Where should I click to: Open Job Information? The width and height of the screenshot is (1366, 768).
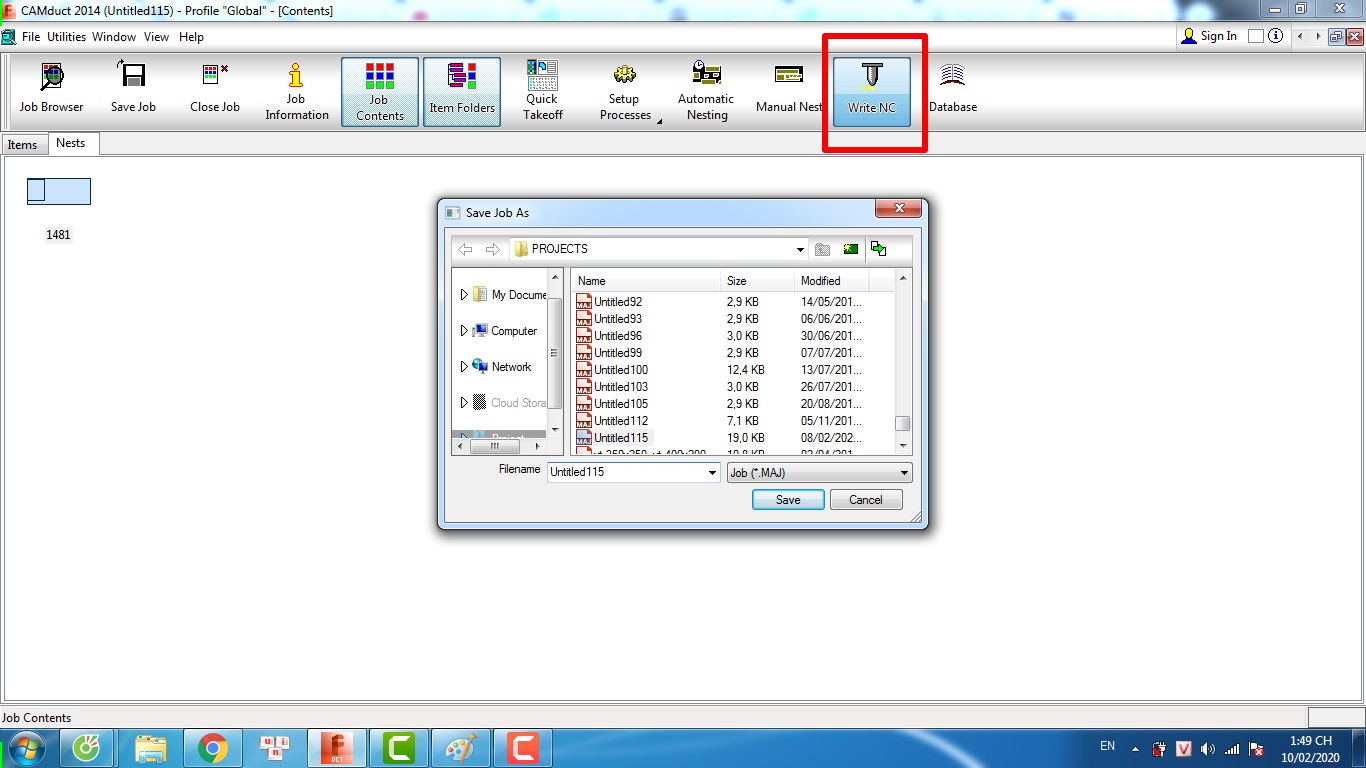(x=296, y=90)
